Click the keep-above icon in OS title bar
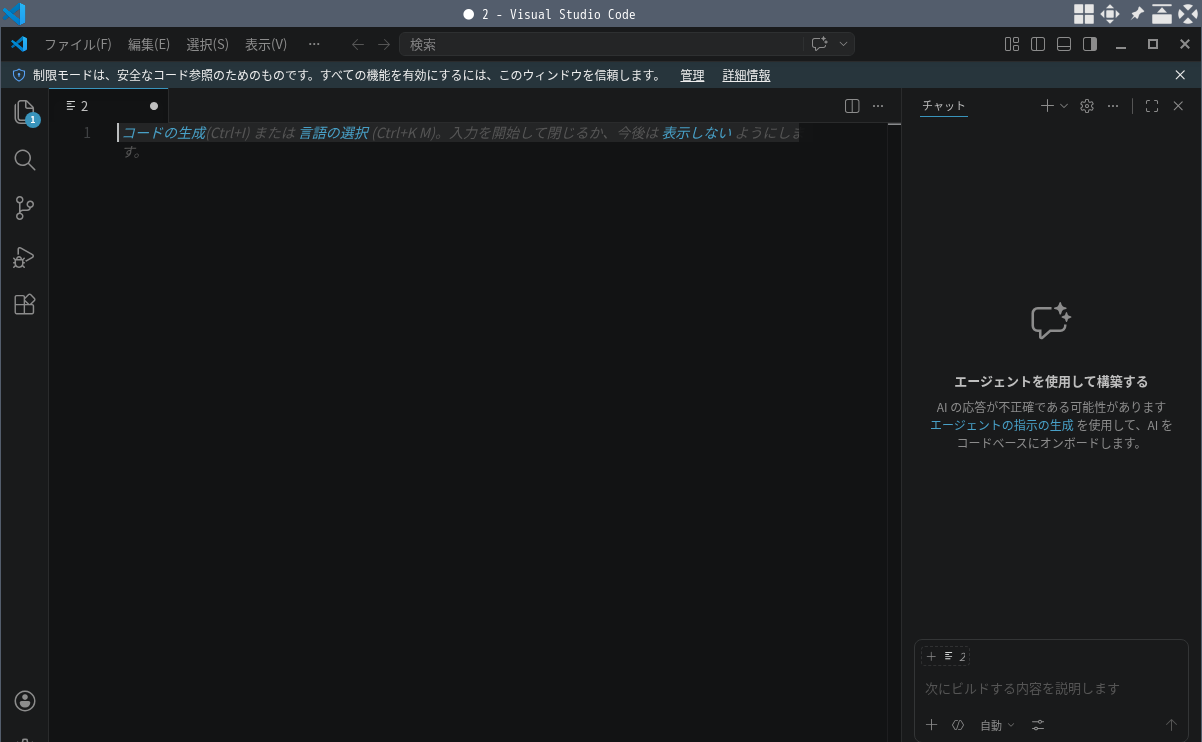The width and height of the screenshot is (1202, 742). click(1162, 14)
